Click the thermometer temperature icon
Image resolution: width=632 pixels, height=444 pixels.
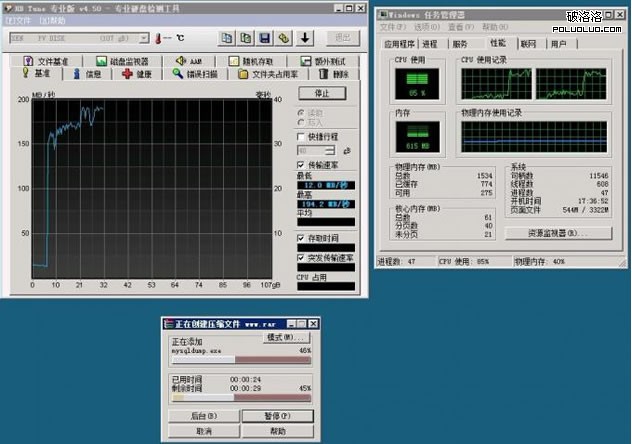coord(158,37)
